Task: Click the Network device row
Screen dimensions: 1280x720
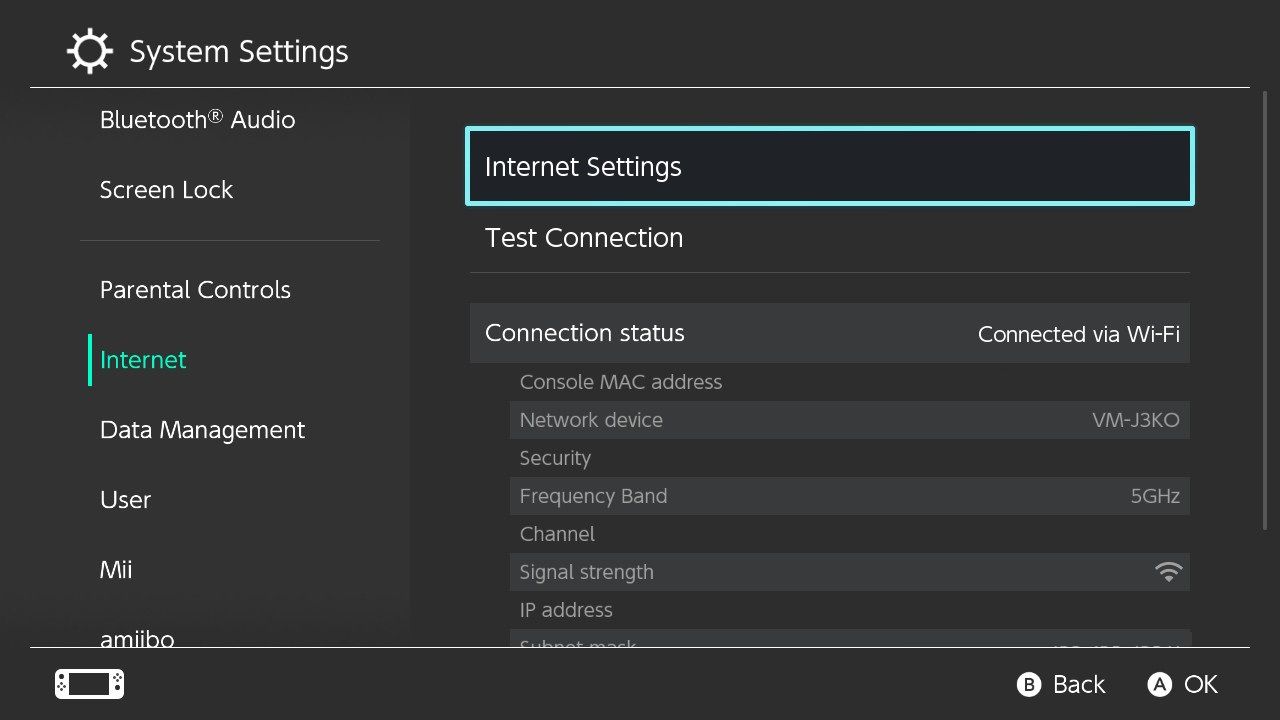Action: [849, 420]
